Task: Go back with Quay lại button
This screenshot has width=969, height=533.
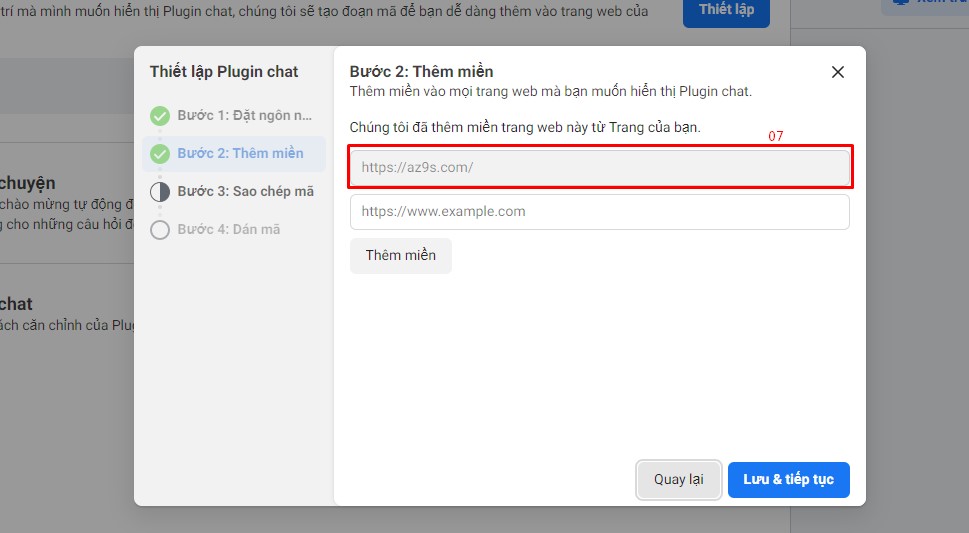Action: click(678, 480)
